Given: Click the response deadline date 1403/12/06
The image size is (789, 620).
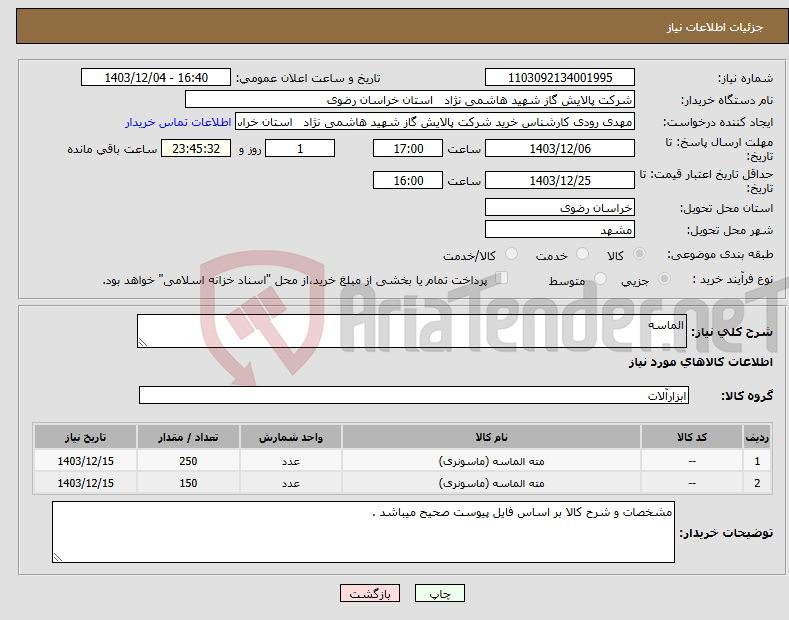Looking at the screenshot, I should [x=560, y=148].
